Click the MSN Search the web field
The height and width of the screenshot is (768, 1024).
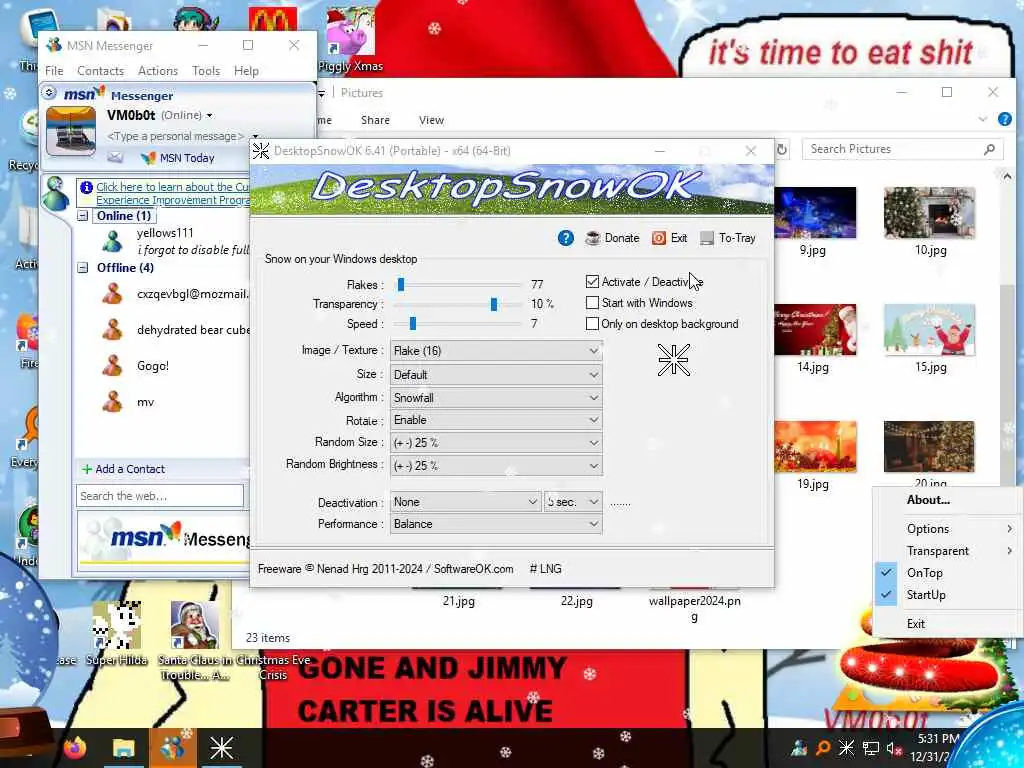click(x=159, y=496)
